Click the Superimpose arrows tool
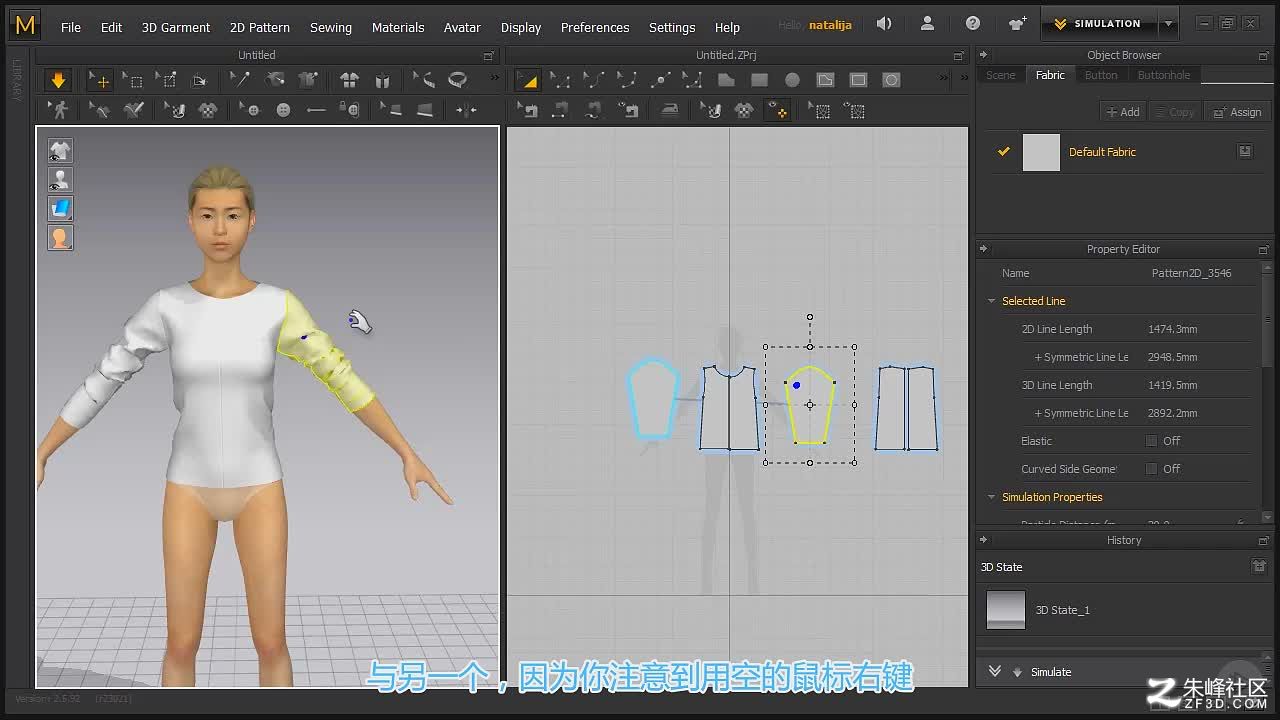This screenshot has height=720, width=1280. pos(466,110)
